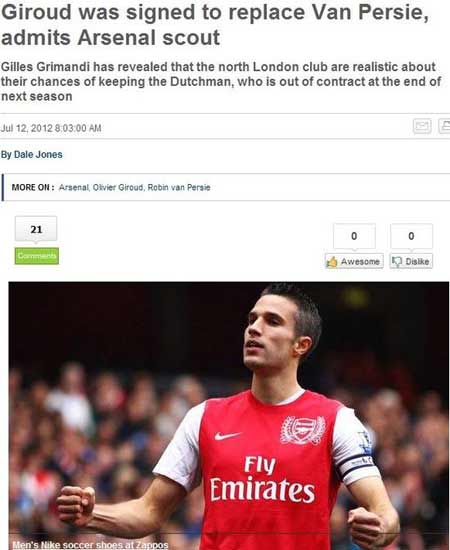This screenshot has width=450, height=550.
Task: Open the Robin van Persie topic link
Action: coord(179,187)
